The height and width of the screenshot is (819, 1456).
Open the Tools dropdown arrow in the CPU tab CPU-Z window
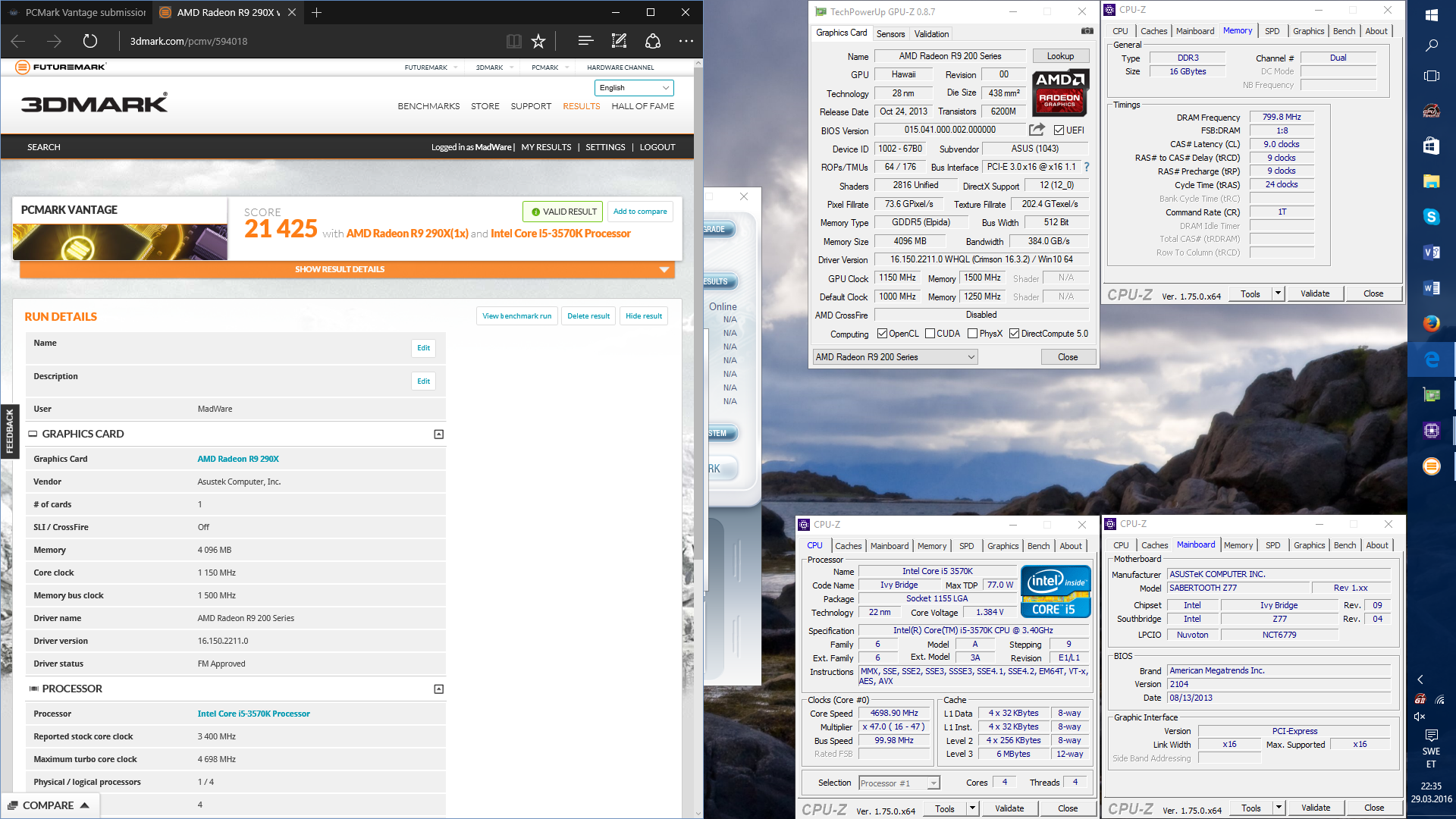pyautogui.click(x=972, y=808)
